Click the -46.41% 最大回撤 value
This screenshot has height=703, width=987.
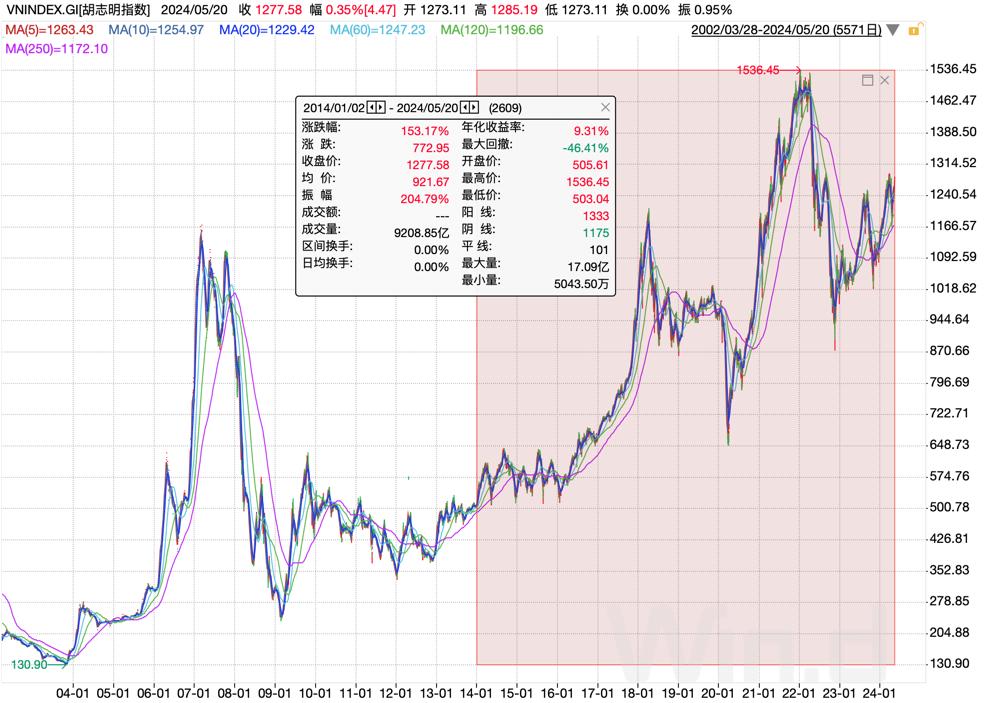point(585,148)
